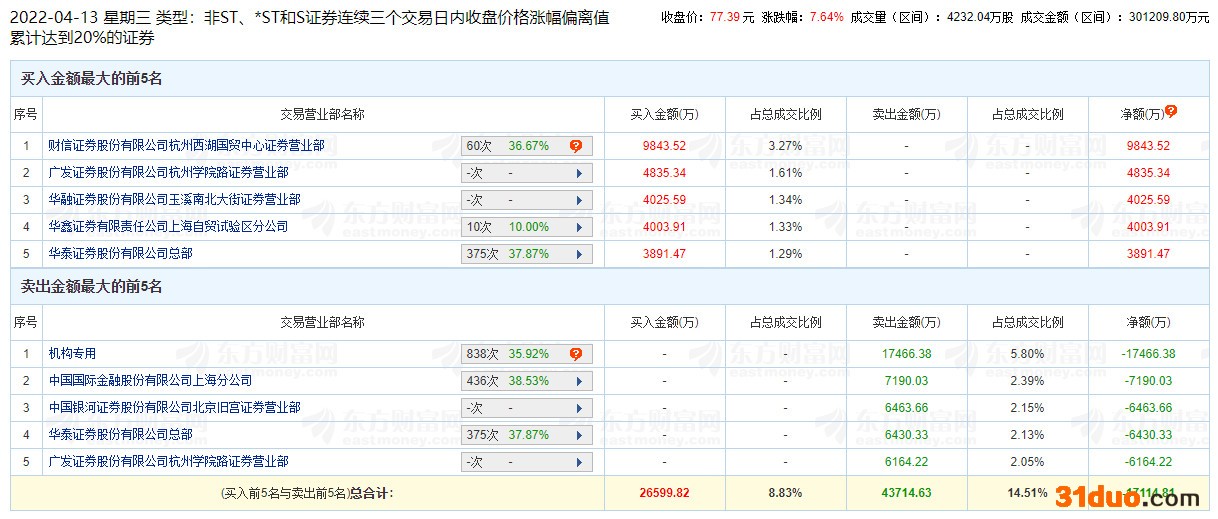Click the arrow icon in the 华融证券 row
The width and height of the screenshot is (1218, 519).
(x=579, y=200)
